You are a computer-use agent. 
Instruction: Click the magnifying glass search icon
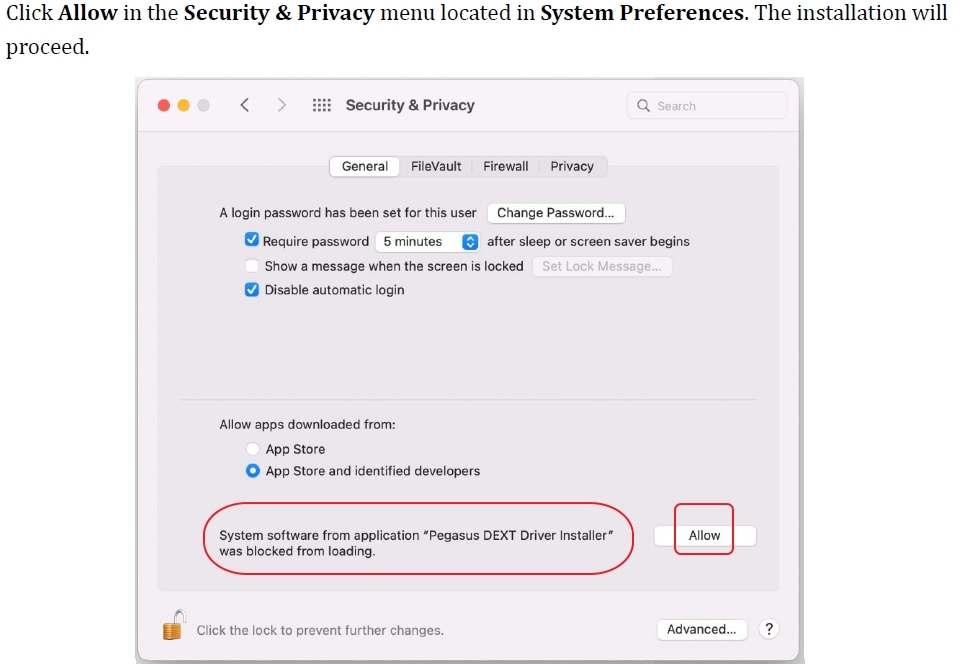point(643,106)
